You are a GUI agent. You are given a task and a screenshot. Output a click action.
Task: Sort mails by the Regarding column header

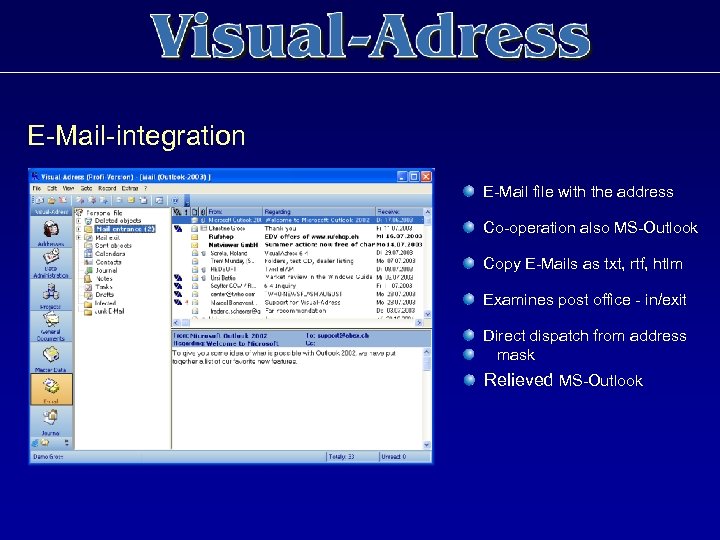[x=319, y=212]
